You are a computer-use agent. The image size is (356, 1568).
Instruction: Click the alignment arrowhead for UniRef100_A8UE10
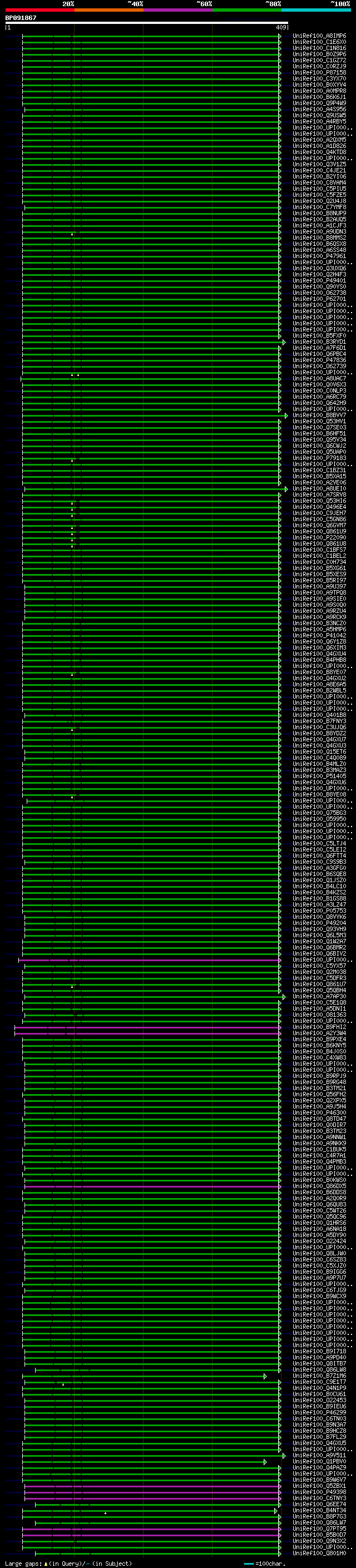pyautogui.click(x=286, y=489)
